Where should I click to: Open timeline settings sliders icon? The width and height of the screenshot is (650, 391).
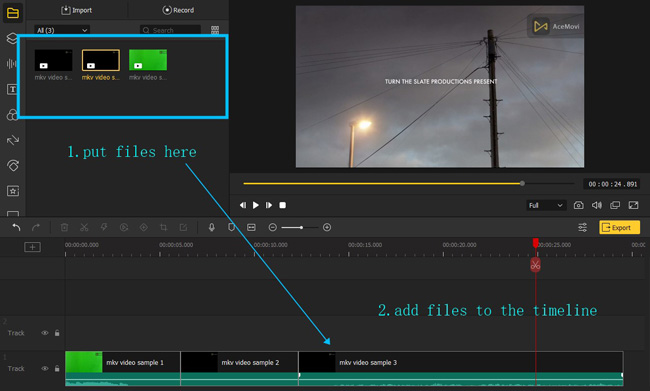582,227
